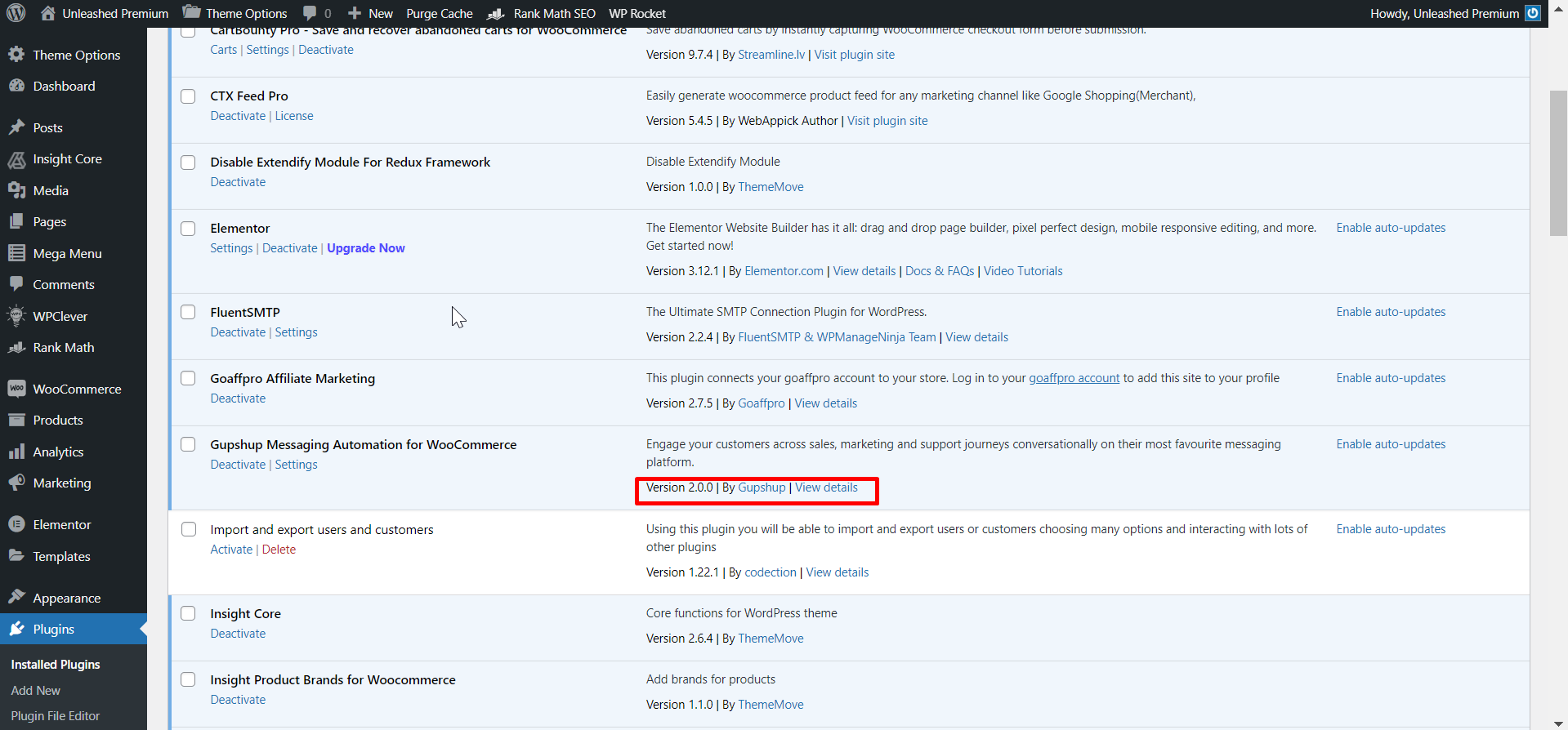Open License link for CTX Feed Pro
The width and height of the screenshot is (1568, 730).
point(294,116)
